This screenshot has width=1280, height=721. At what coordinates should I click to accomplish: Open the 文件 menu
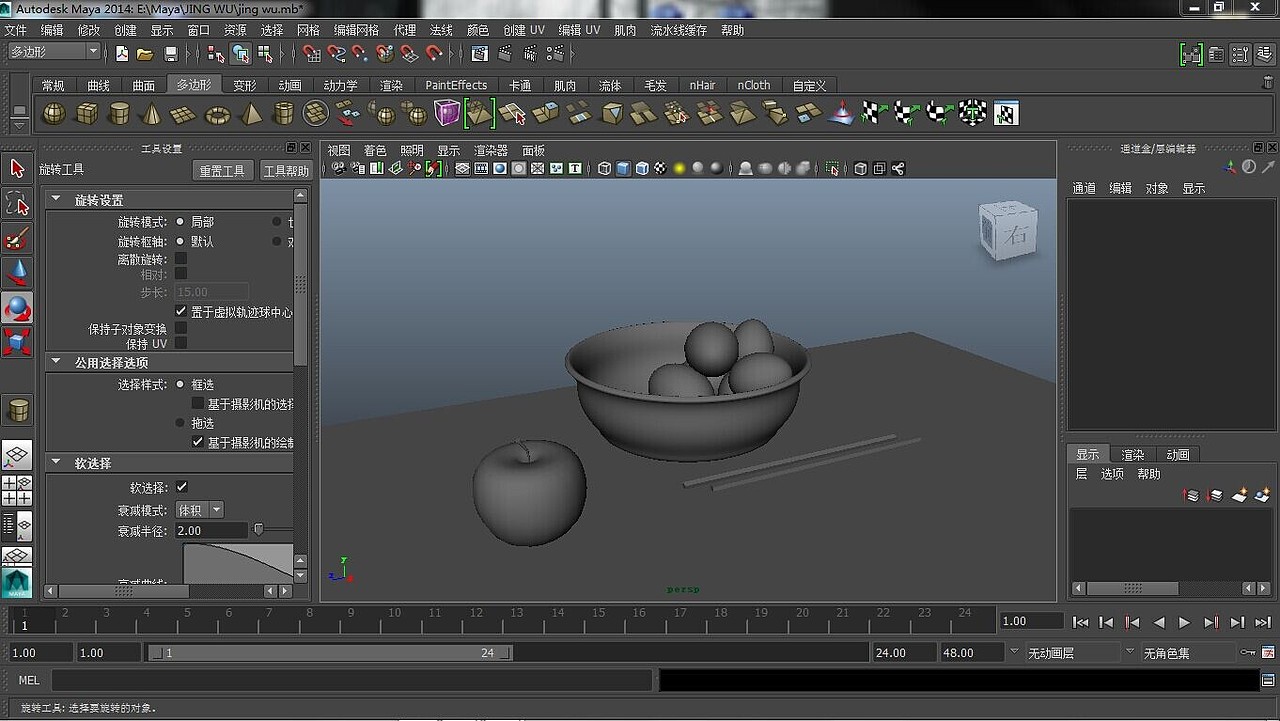(x=15, y=31)
